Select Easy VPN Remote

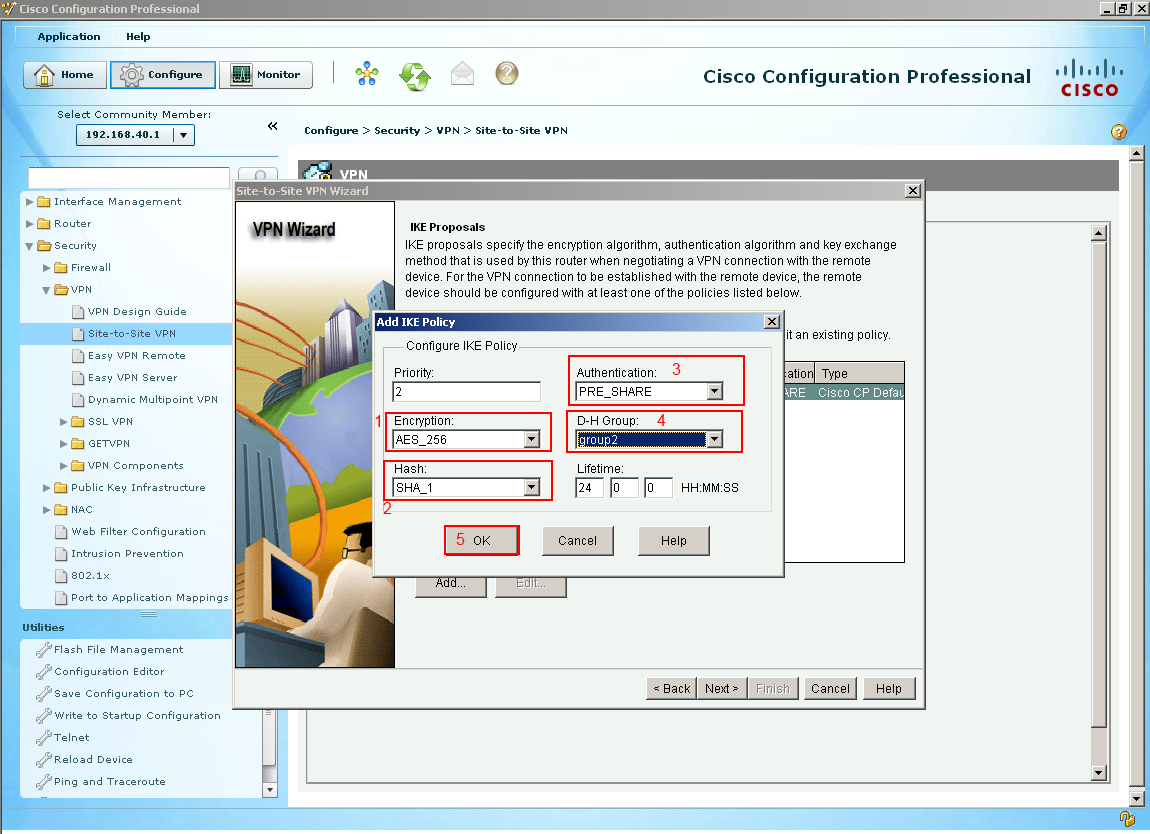(x=136, y=356)
